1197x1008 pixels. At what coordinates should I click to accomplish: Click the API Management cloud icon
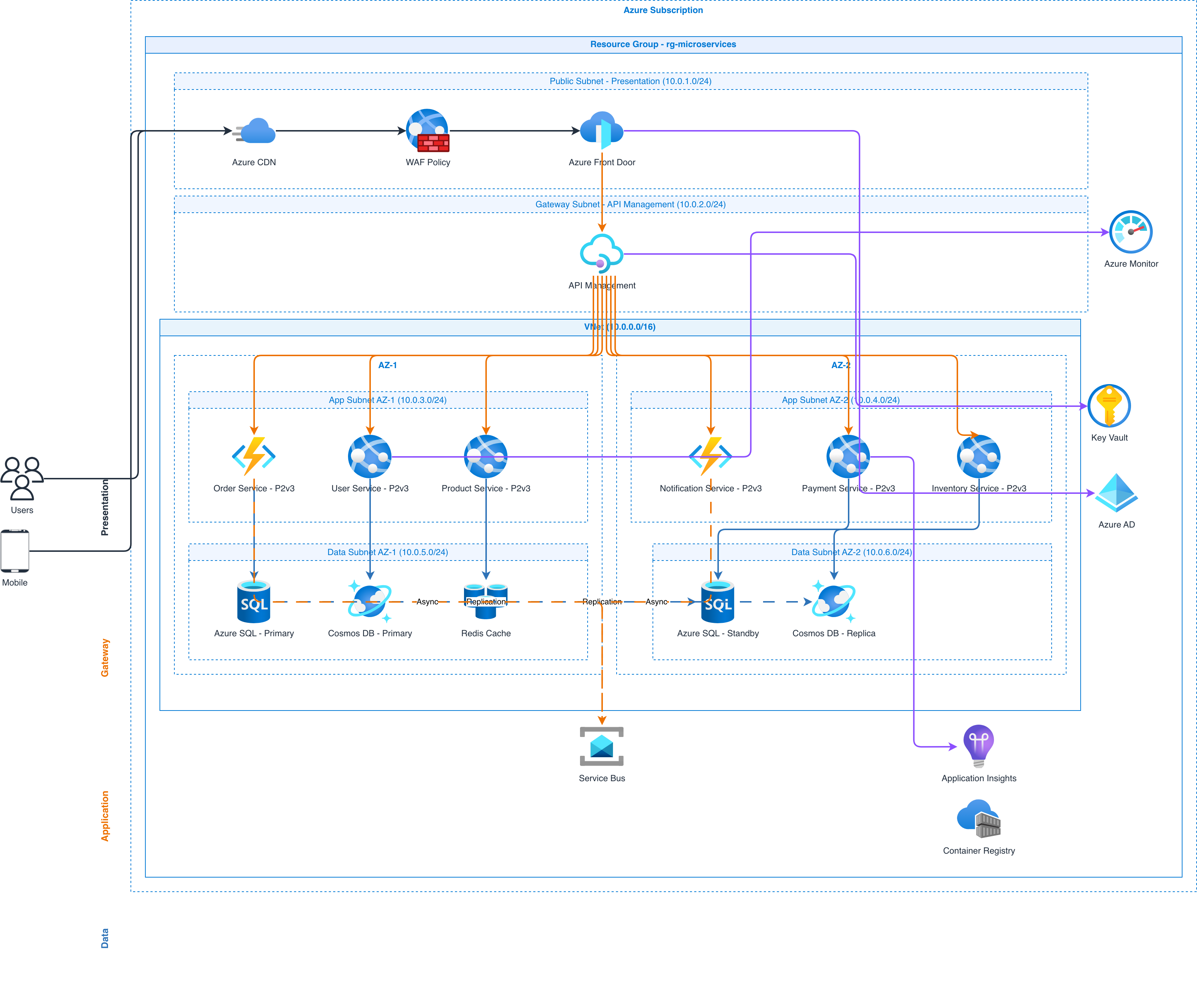pos(602,254)
